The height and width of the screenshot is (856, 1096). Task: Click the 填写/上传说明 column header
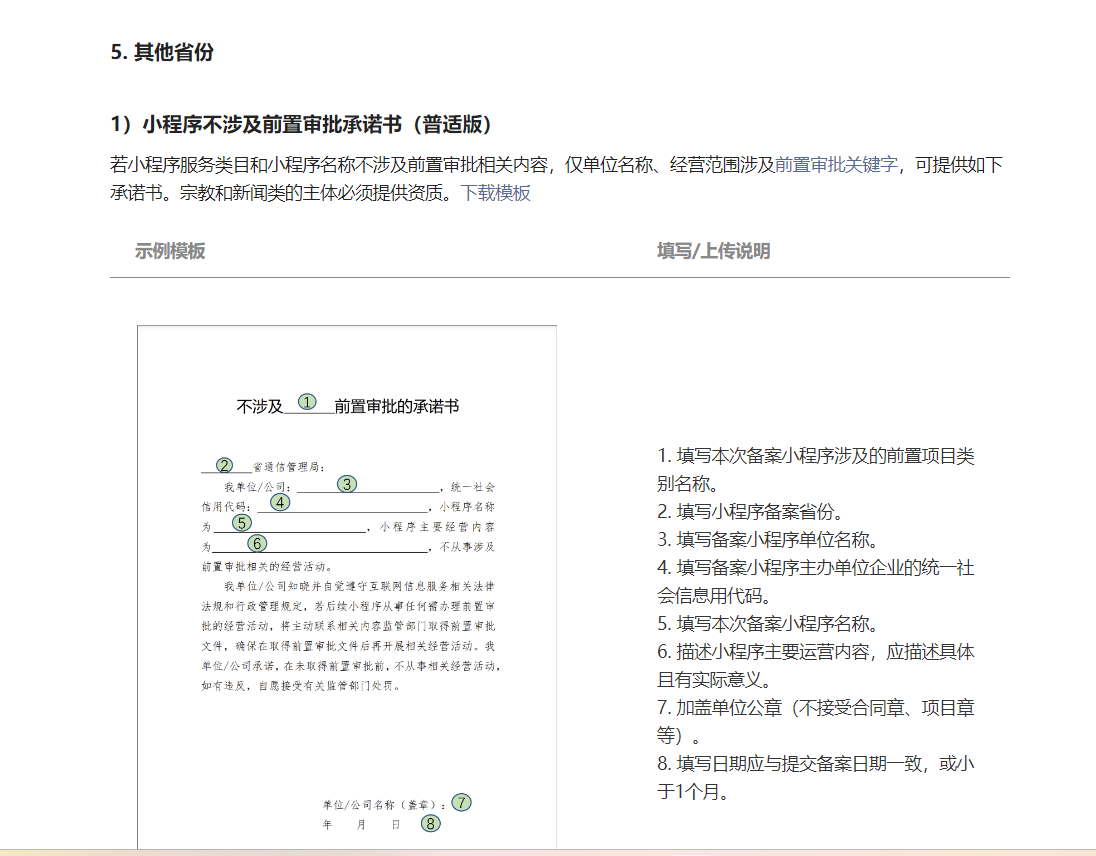pos(713,251)
